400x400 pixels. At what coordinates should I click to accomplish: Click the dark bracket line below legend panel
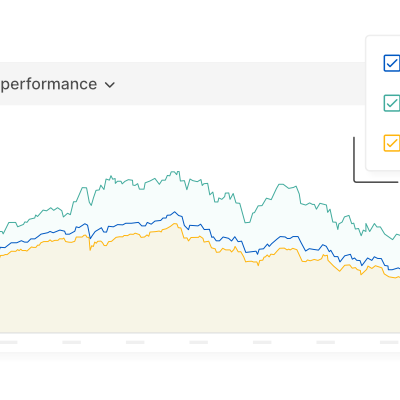pyautogui.click(x=376, y=182)
